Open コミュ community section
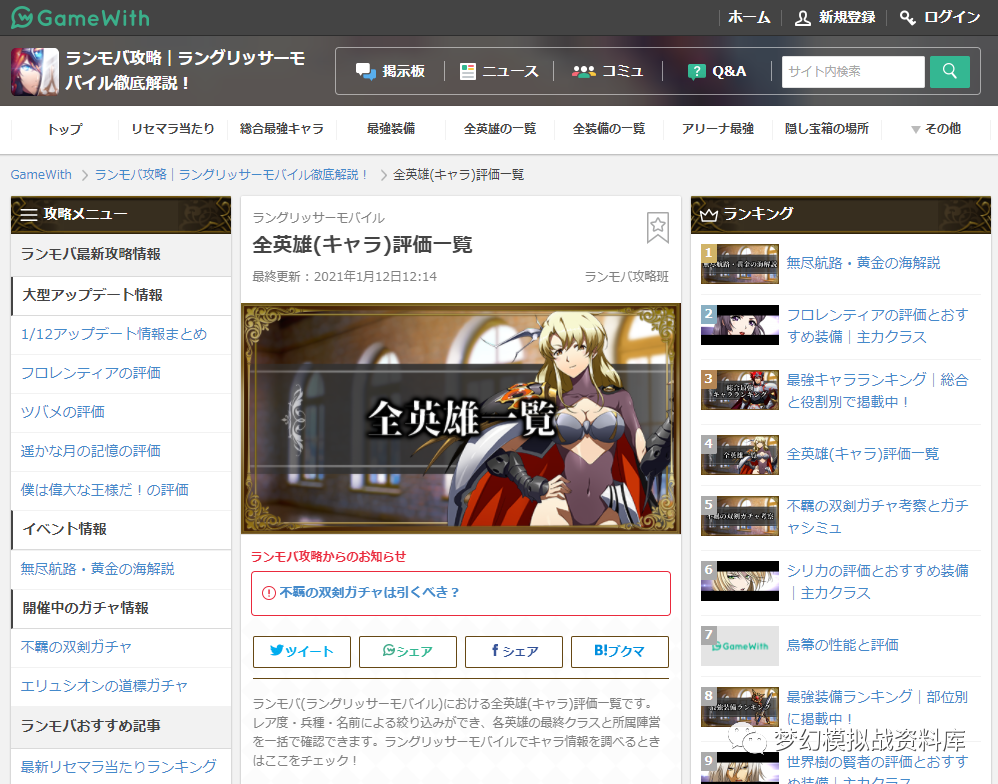This screenshot has height=784, width=998. 608,71
